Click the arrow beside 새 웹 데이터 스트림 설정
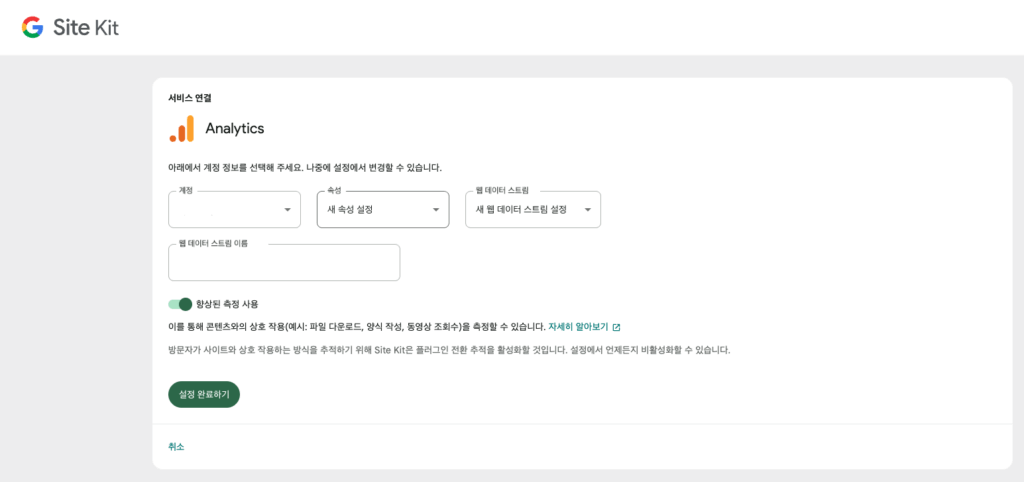Viewport: 1024px width, 482px height. click(587, 210)
